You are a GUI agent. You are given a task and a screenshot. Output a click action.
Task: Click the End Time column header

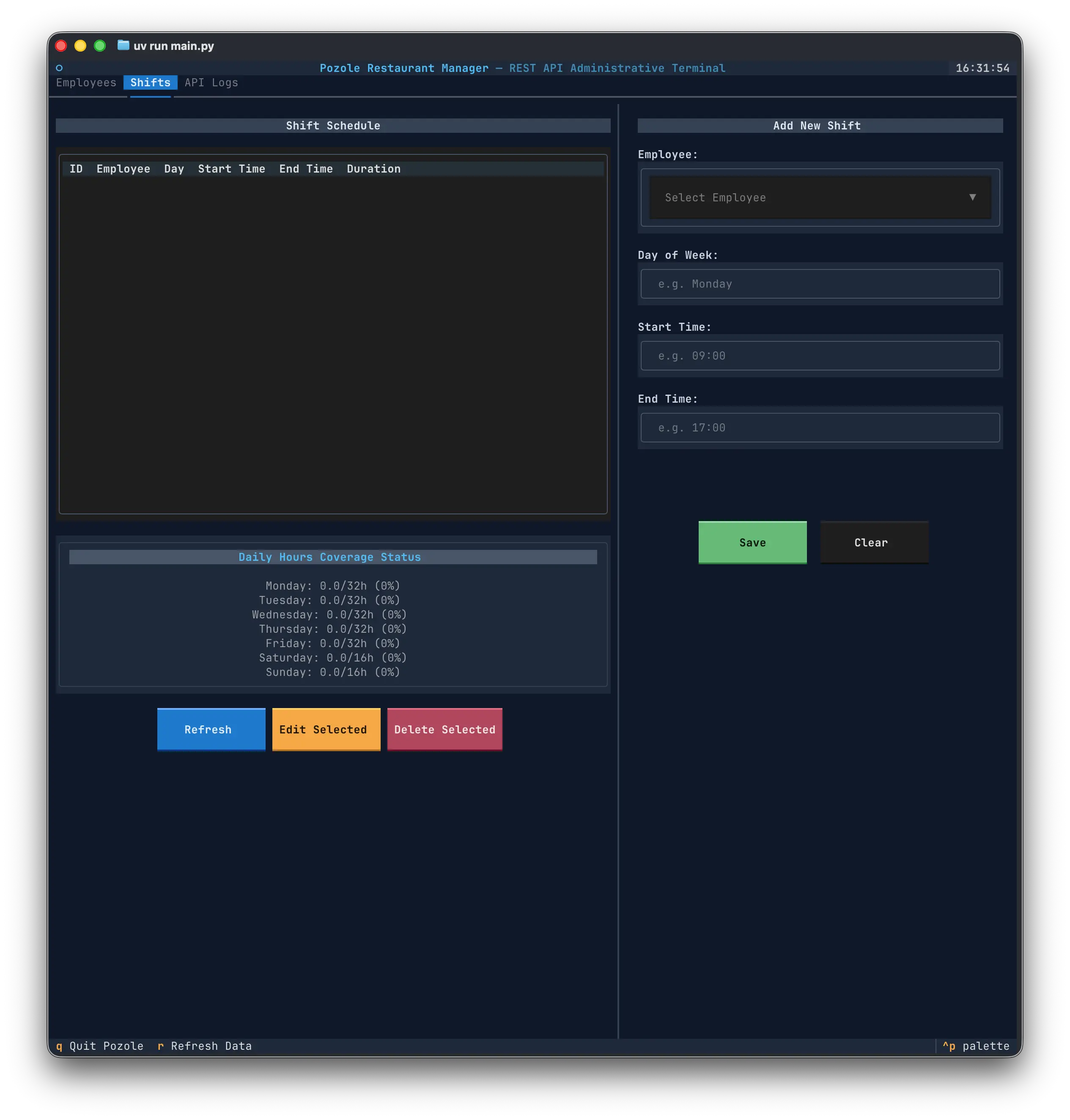coord(306,169)
